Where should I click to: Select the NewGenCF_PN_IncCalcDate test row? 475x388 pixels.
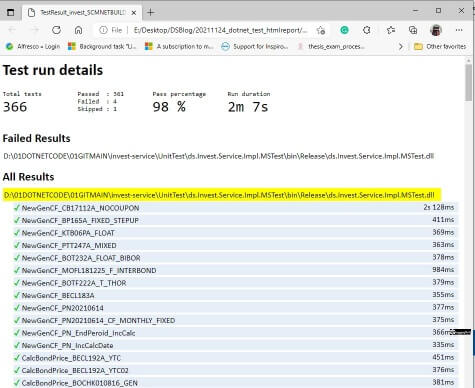tap(236, 345)
